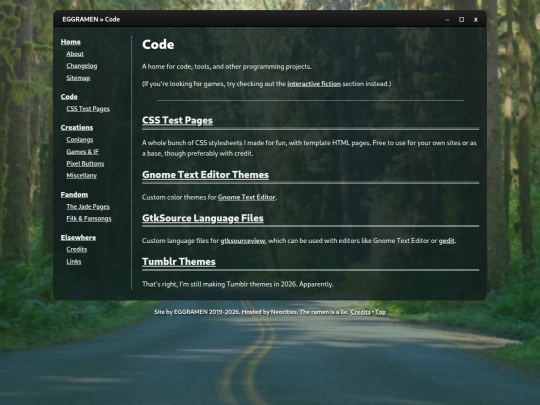Open CSS Test Pages sidebar link

click(88, 109)
